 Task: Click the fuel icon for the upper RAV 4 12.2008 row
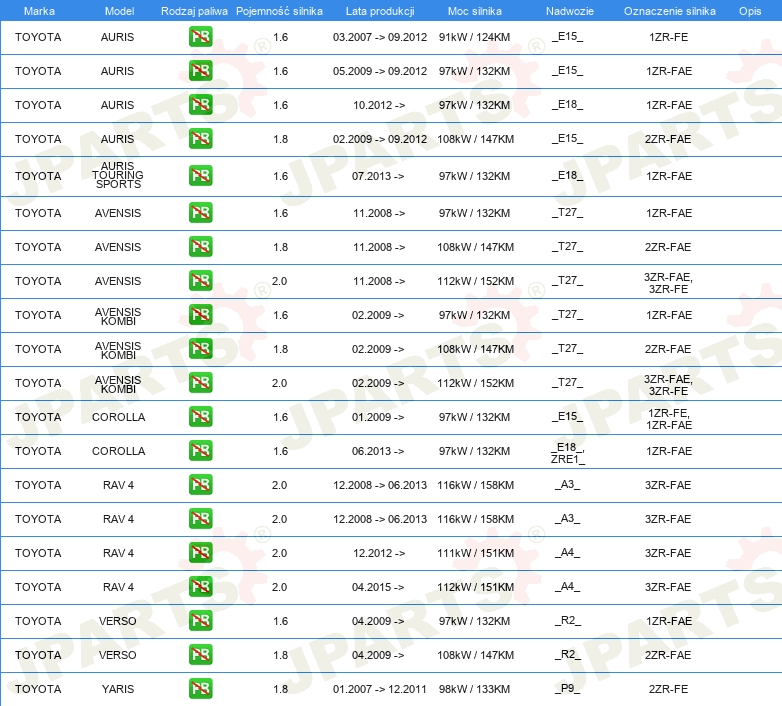[200, 485]
